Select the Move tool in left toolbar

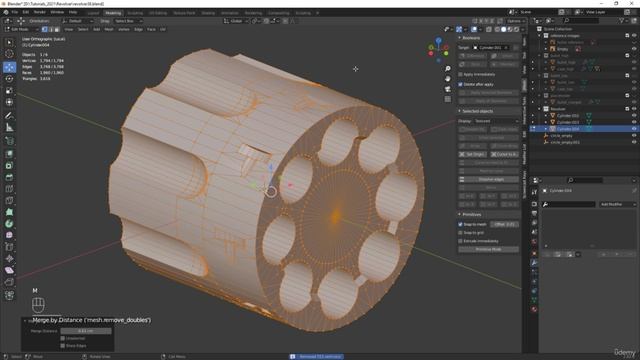(x=9, y=67)
